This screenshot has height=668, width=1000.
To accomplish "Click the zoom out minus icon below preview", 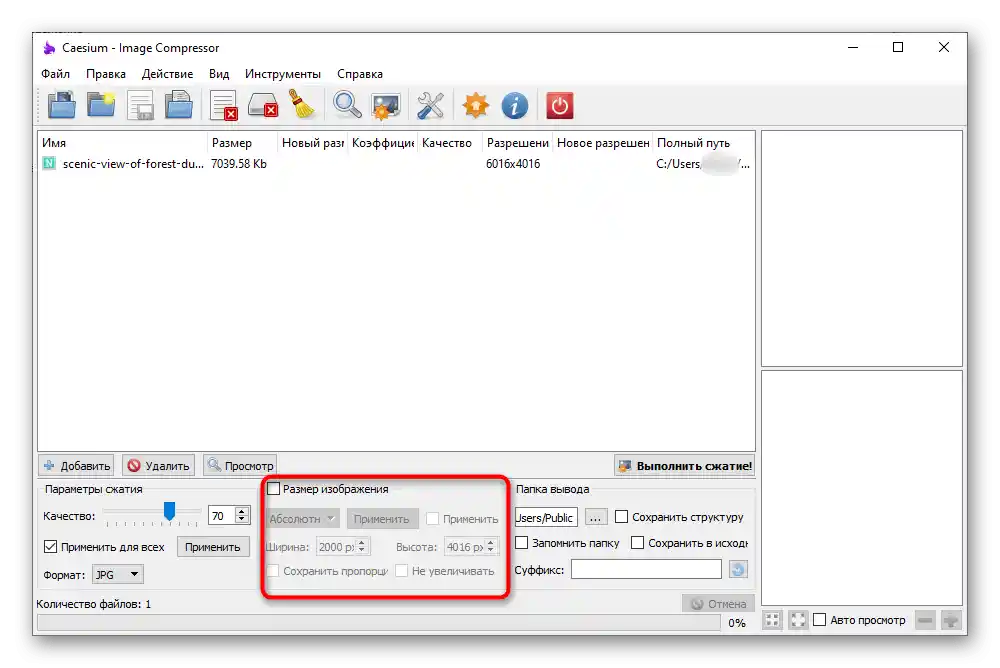I will (x=925, y=620).
